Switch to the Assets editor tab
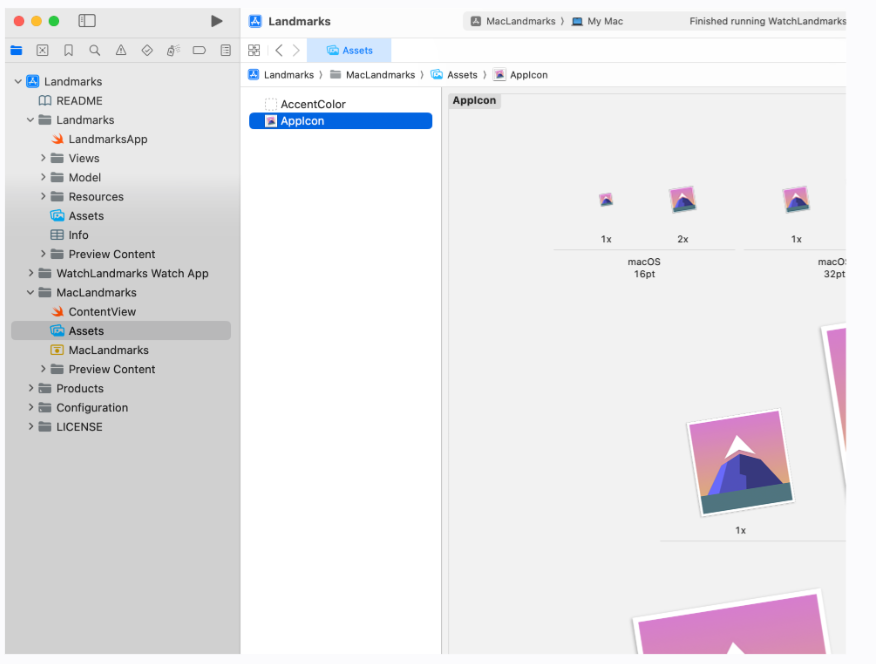This screenshot has height=664, width=876. click(349, 50)
